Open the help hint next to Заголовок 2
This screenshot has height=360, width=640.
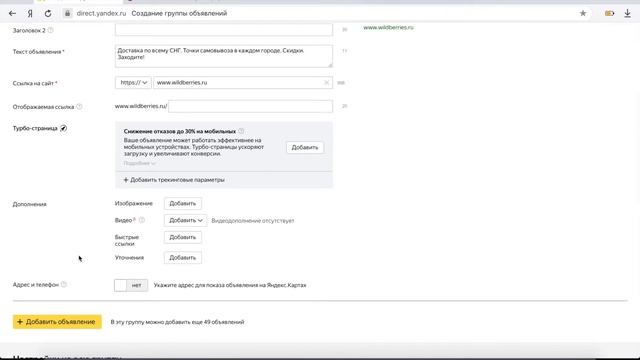click(x=51, y=30)
